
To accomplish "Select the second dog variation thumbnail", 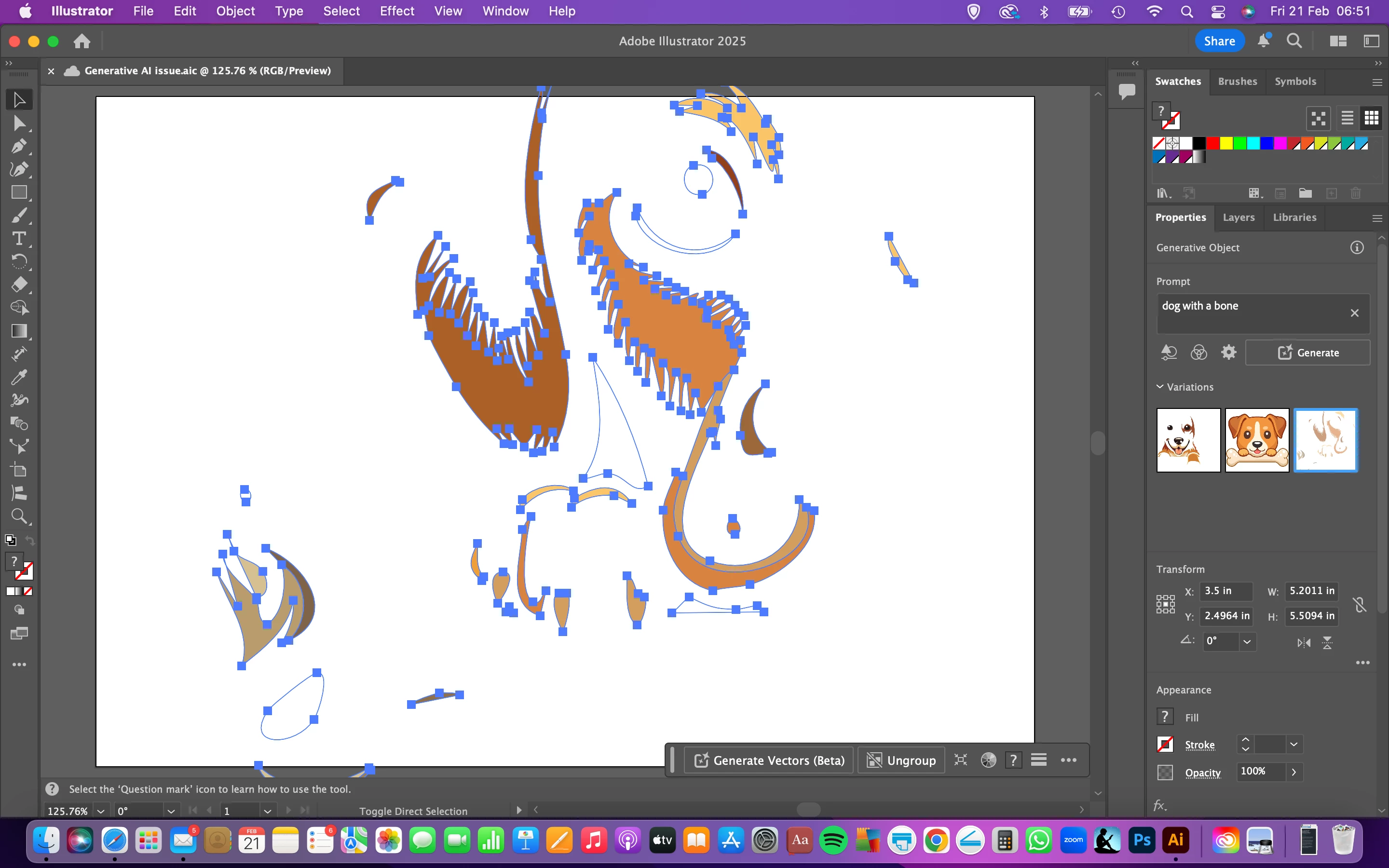I will [x=1256, y=440].
